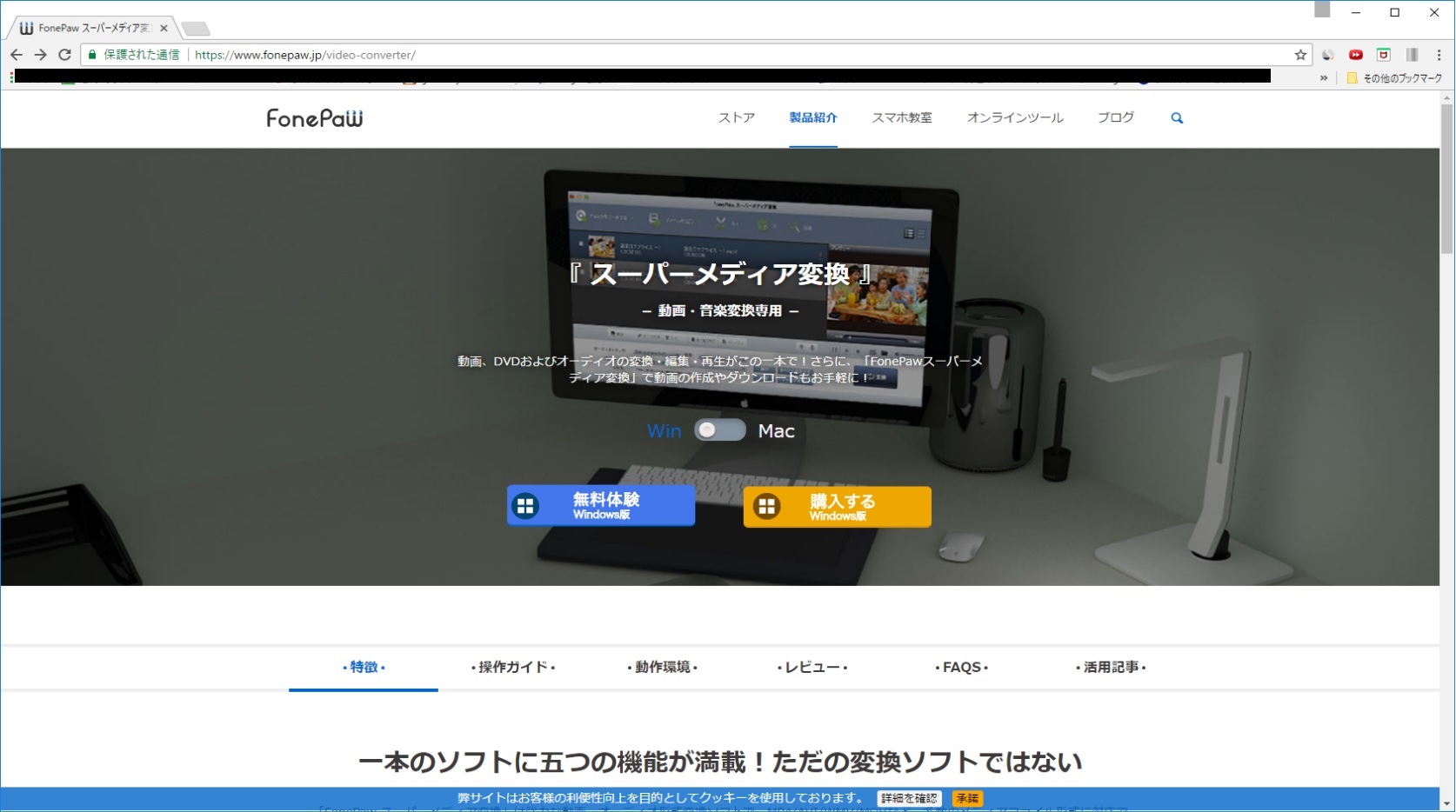Click the 無料体験 Windows版 download button
The height and width of the screenshot is (812, 1456).
[x=601, y=505]
